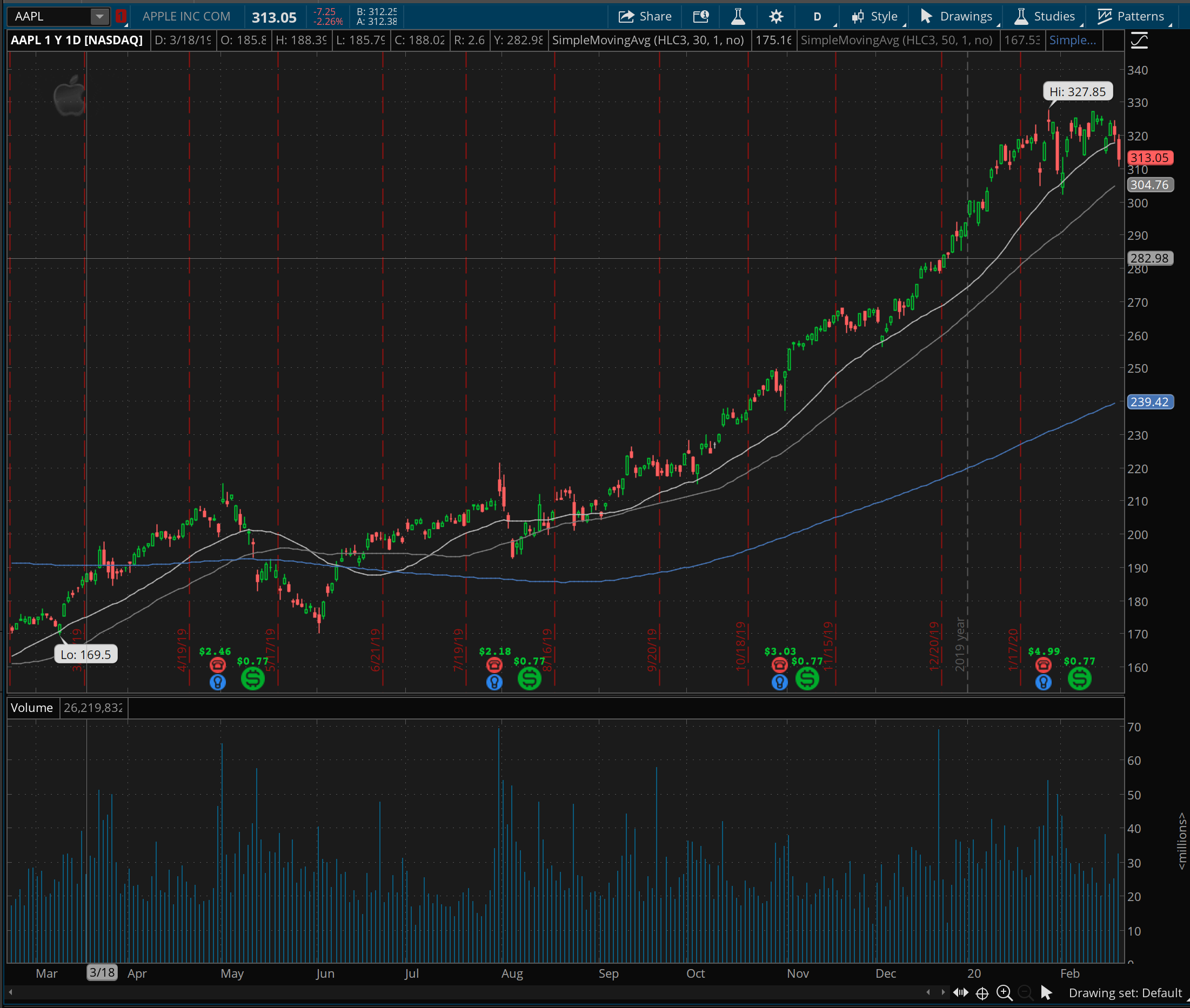Click the crosshair target icon

tap(982, 993)
